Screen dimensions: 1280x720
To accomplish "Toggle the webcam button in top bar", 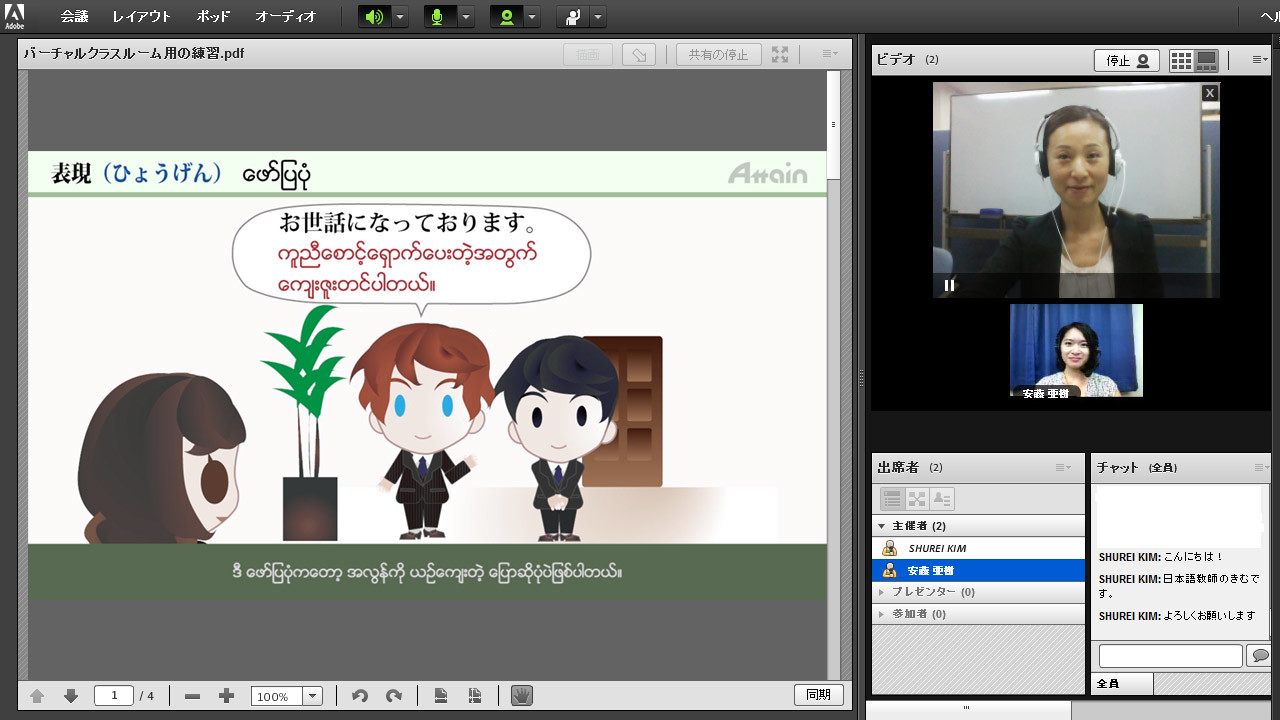I will pyautogui.click(x=507, y=17).
